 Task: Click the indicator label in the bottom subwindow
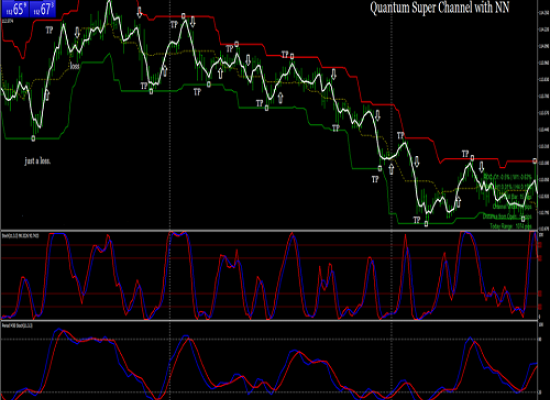click(x=17, y=326)
